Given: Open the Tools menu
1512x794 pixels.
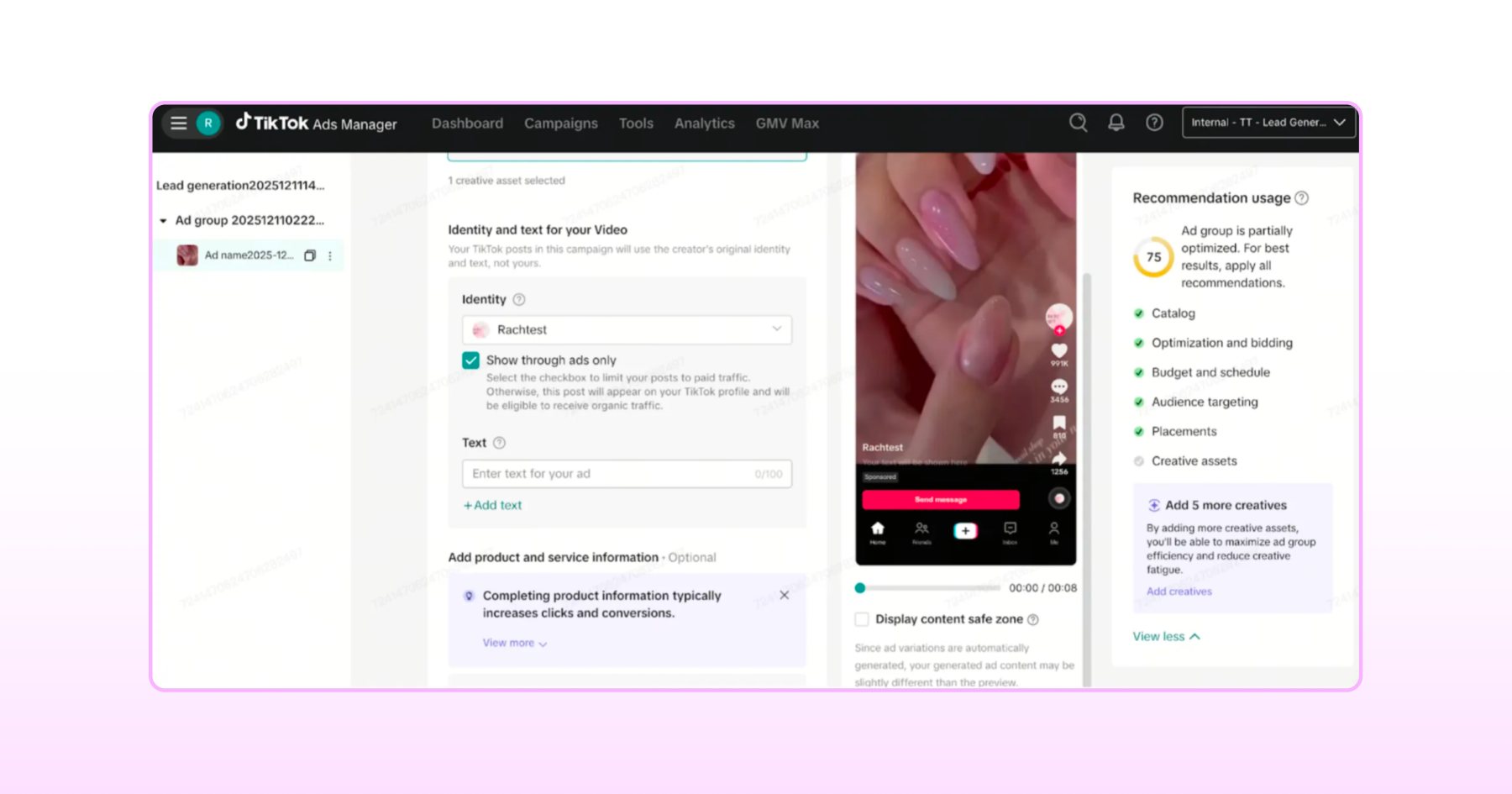Looking at the screenshot, I should 636,123.
